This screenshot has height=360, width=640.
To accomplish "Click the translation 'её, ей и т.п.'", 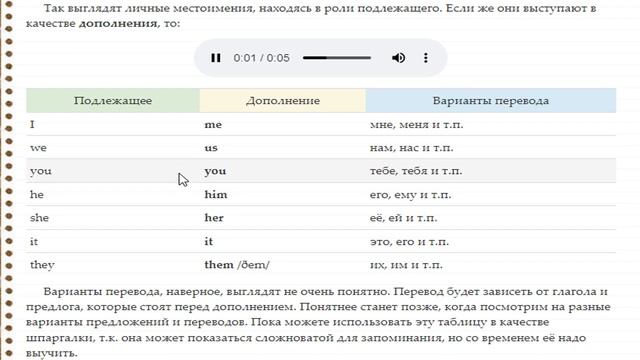I will 403,218.
